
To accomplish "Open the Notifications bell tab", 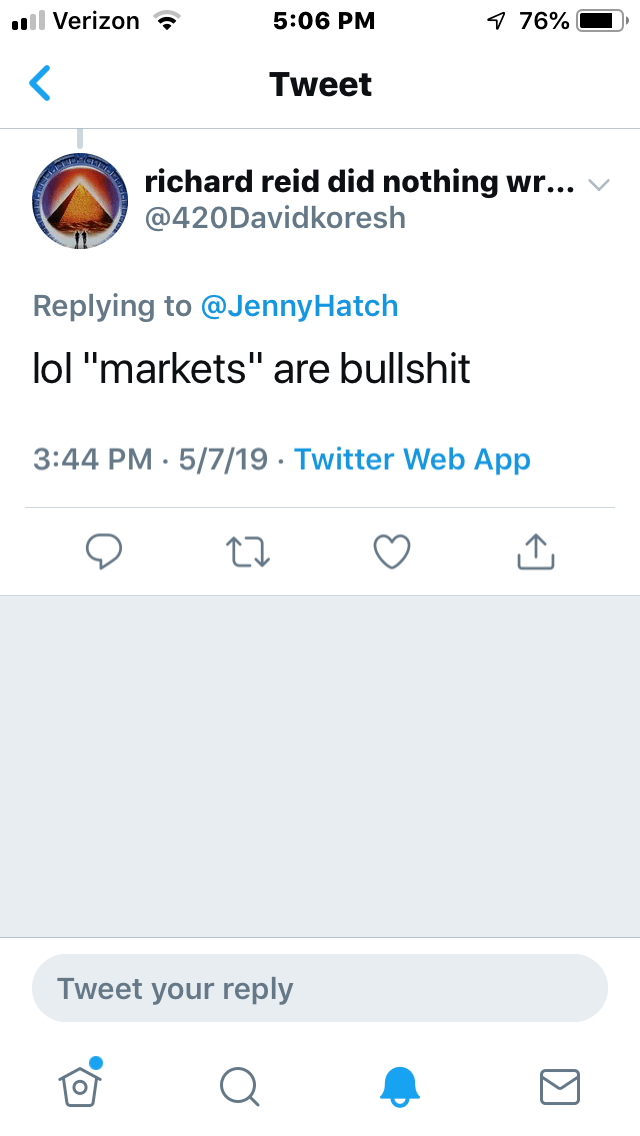I will (400, 1085).
